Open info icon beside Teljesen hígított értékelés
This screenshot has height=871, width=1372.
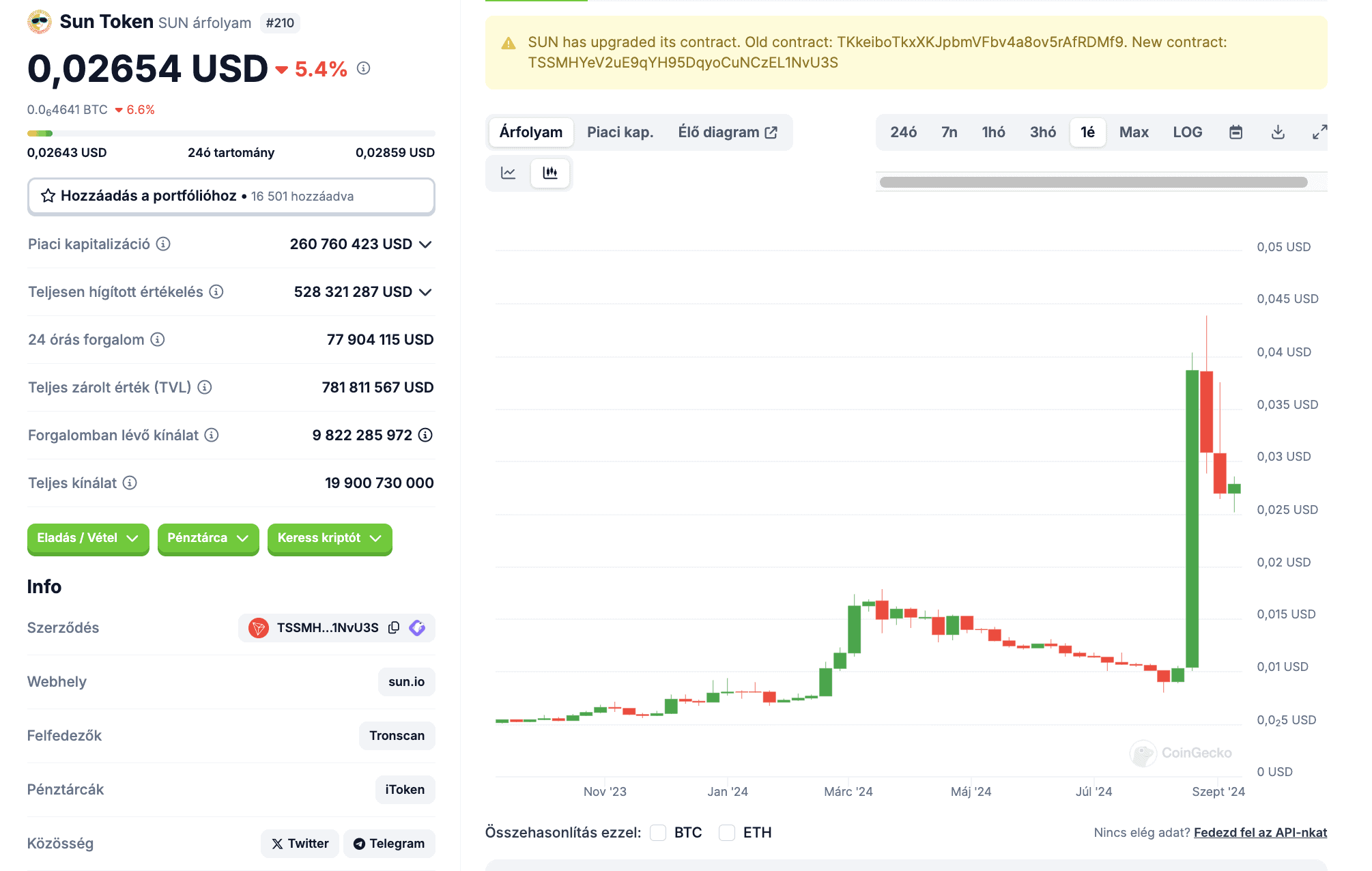[x=216, y=291]
